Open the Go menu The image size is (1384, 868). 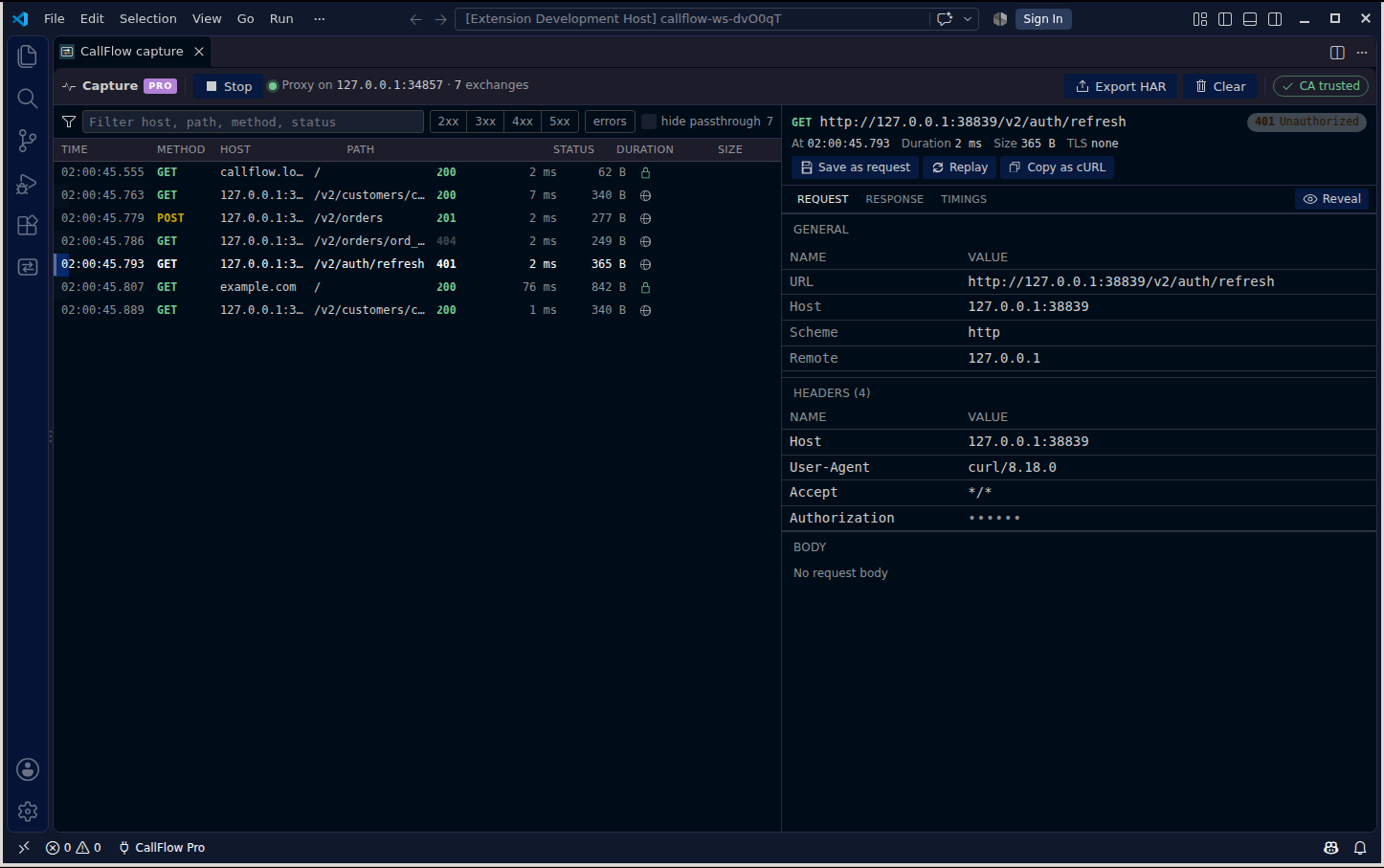pos(246,19)
